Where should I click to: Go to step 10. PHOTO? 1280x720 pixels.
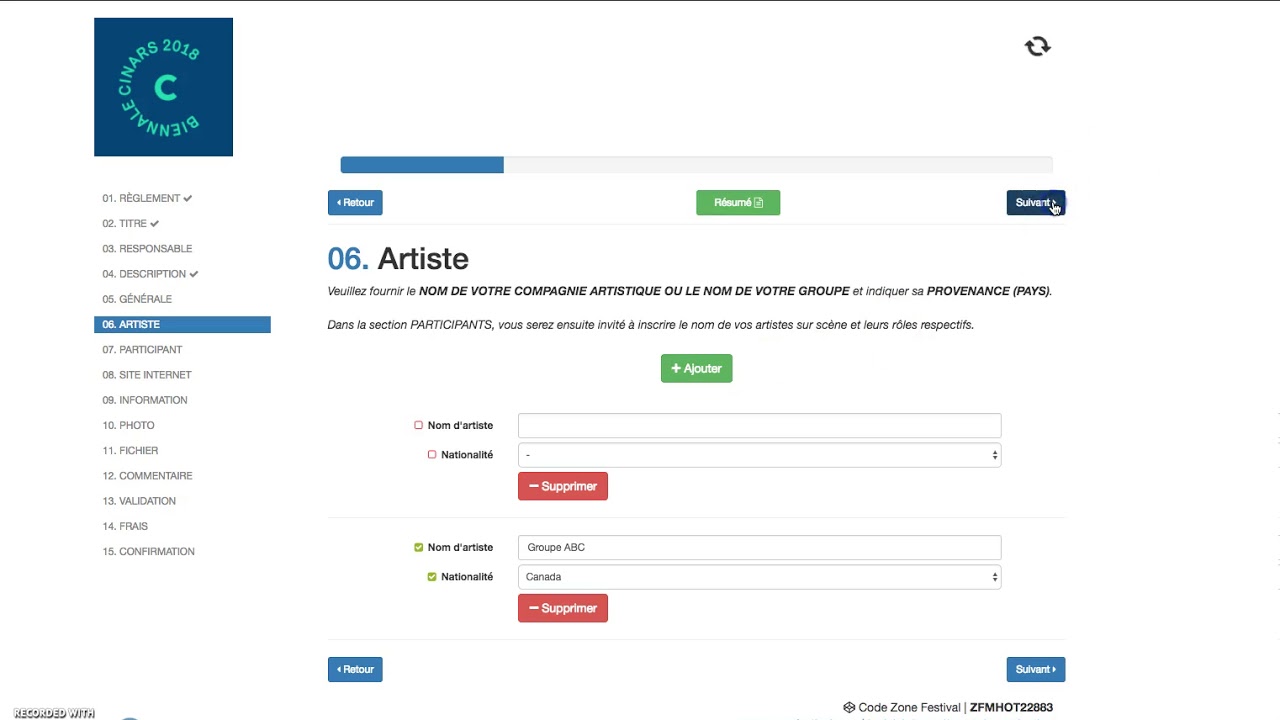coord(128,425)
